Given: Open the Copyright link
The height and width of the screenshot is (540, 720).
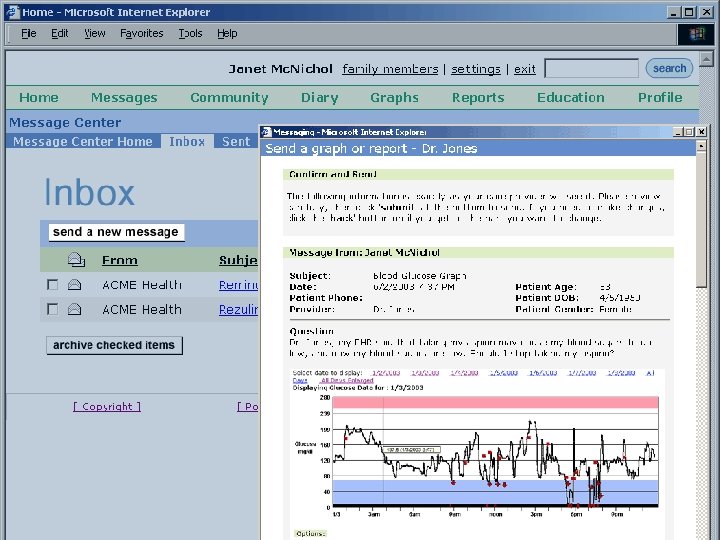Looking at the screenshot, I should (107, 406).
